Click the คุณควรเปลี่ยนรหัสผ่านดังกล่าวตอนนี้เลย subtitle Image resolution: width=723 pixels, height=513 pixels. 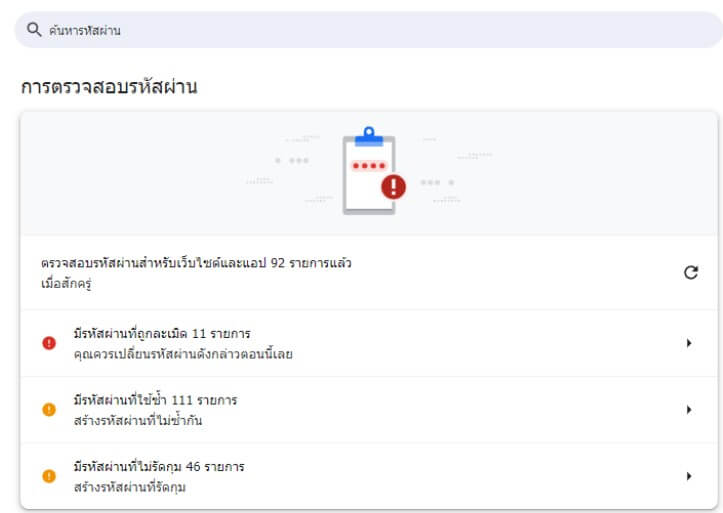(183, 354)
